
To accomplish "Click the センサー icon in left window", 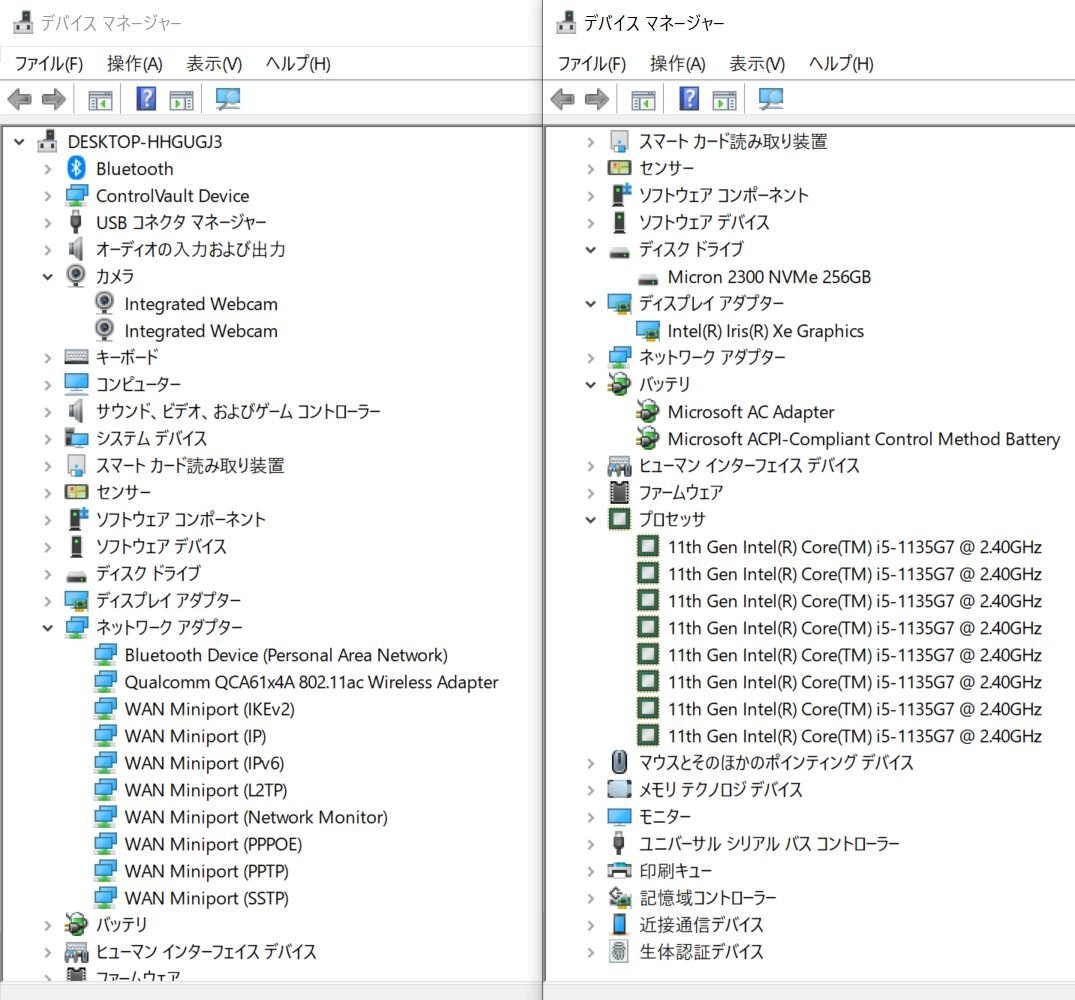I will pyautogui.click(x=76, y=492).
